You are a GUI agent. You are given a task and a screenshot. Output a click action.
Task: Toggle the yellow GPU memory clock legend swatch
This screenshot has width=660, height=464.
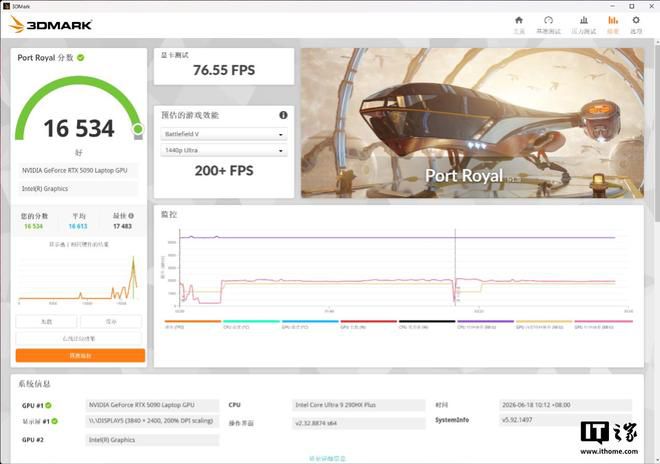tap(544, 321)
